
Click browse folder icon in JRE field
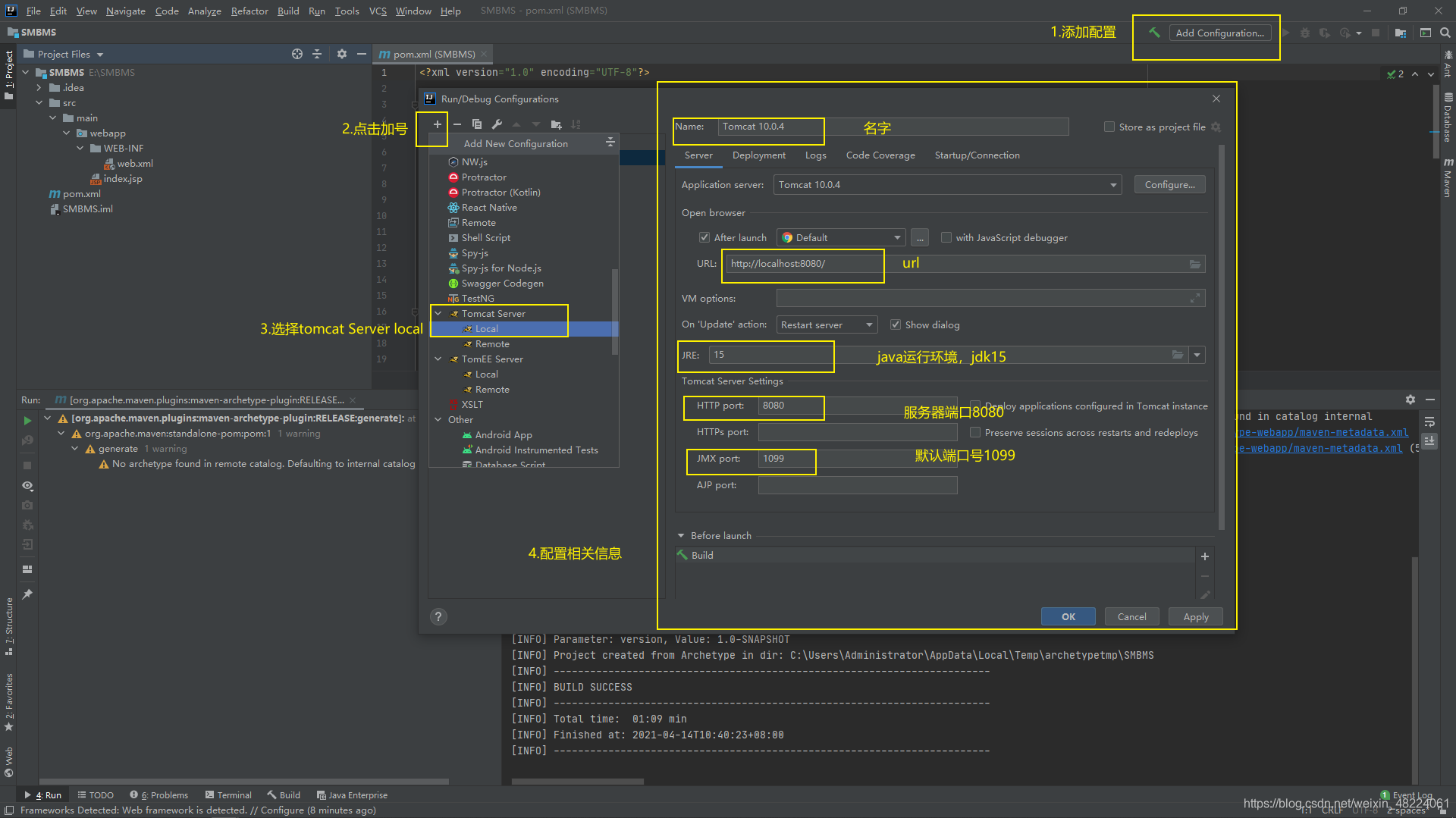click(x=1178, y=355)
